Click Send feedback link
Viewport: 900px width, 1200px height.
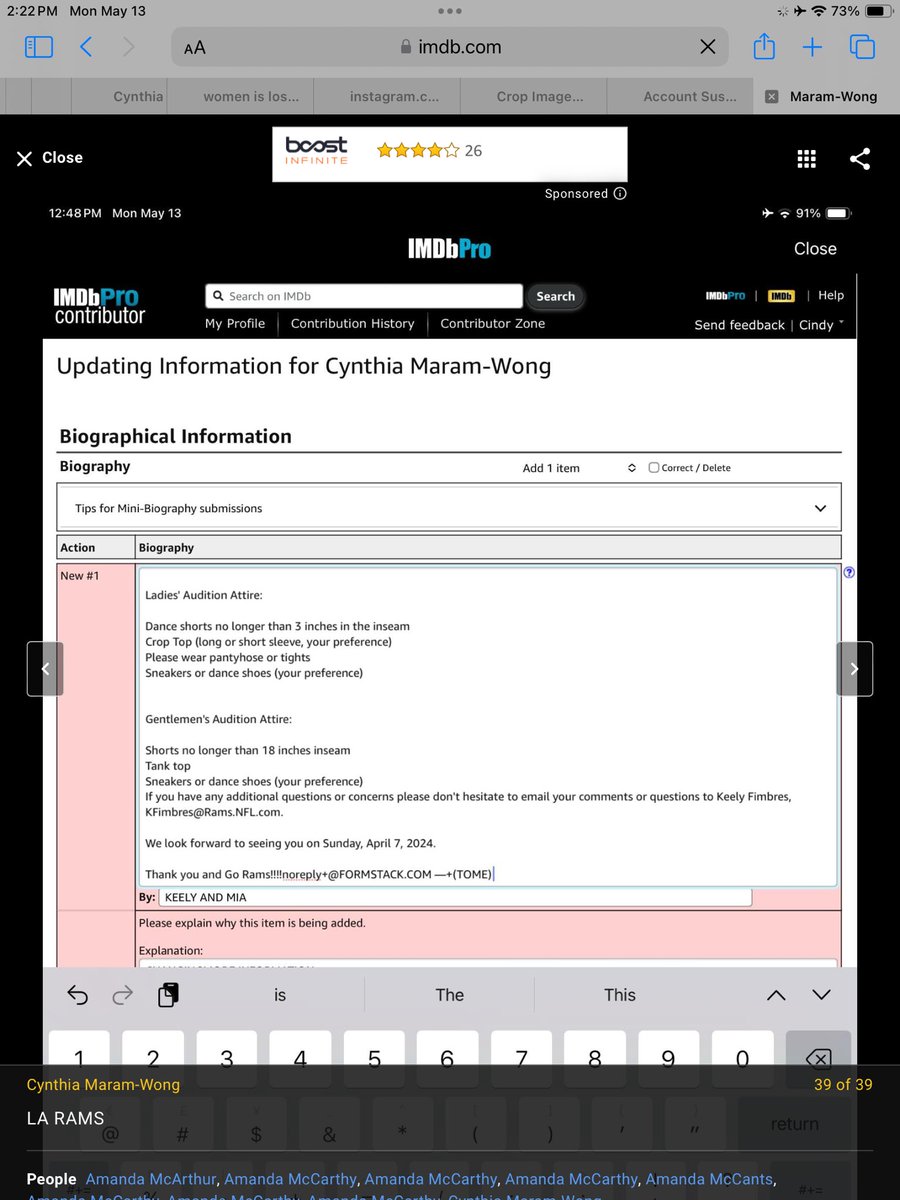click(740, 325)
